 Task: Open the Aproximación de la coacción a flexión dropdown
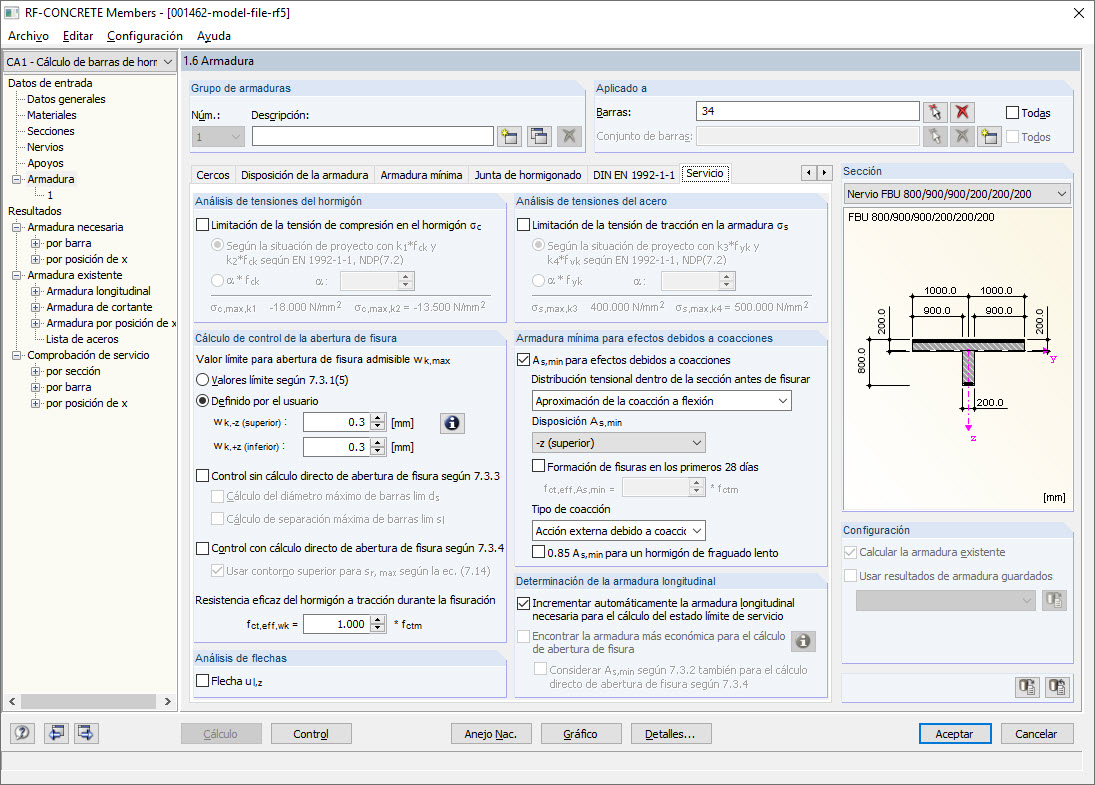661,401
